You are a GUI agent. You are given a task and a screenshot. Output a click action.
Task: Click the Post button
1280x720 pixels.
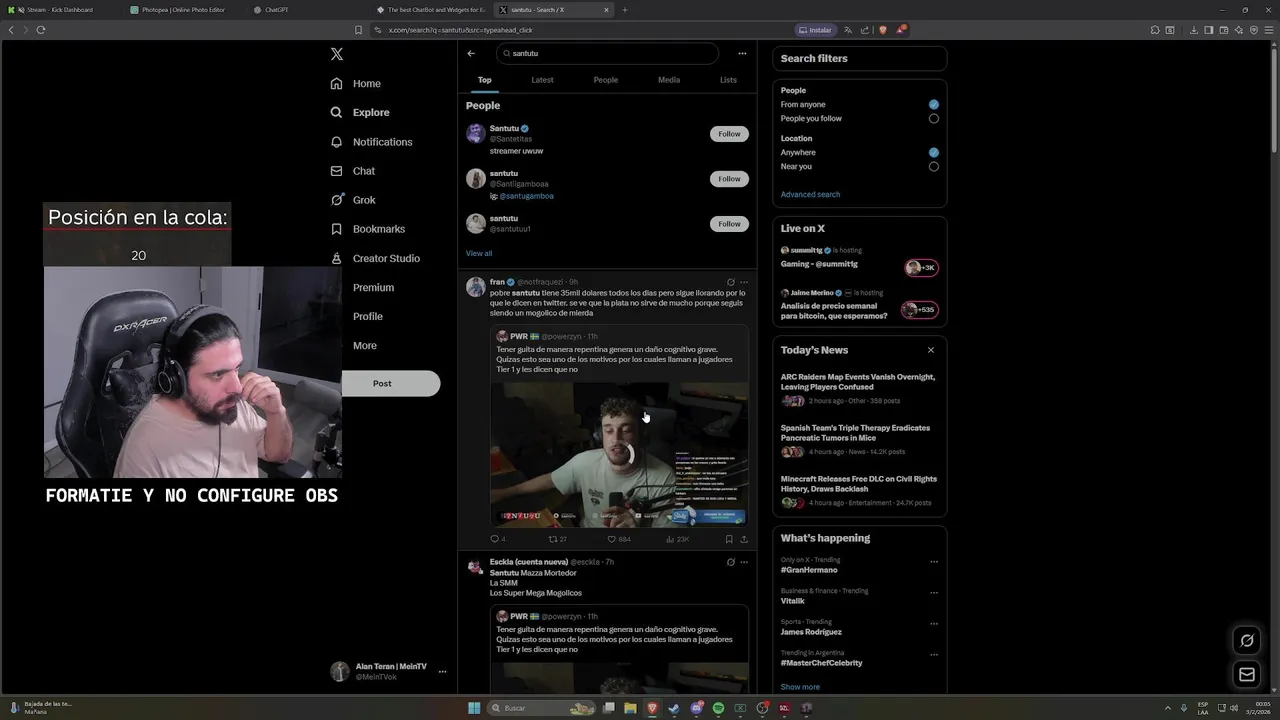(x=390, y=384)
